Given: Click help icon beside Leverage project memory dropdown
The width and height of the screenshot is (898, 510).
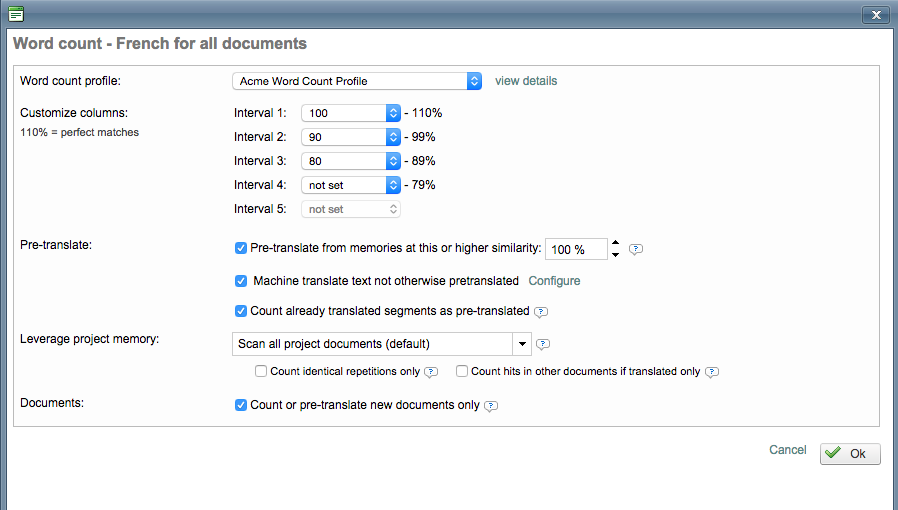Looking at the screenshot, I should (543, 344).
